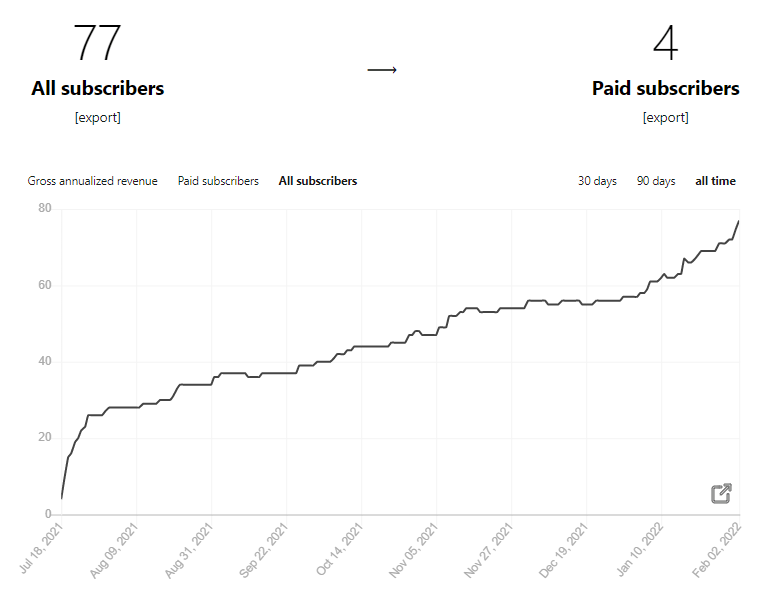This screenshot has height=592, width=760.
Task: Click the large 77 subscriber count
Action: click(x=97, y=44)
